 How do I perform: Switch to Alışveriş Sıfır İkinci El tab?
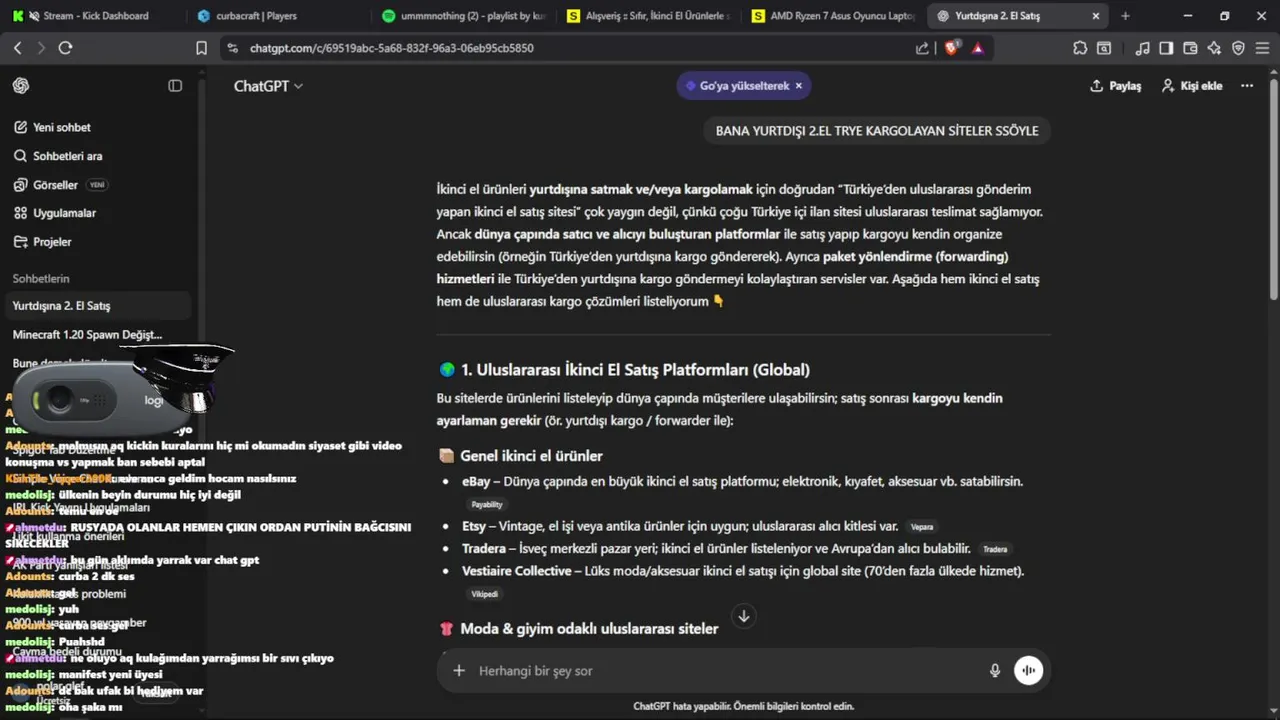[647, 16]
